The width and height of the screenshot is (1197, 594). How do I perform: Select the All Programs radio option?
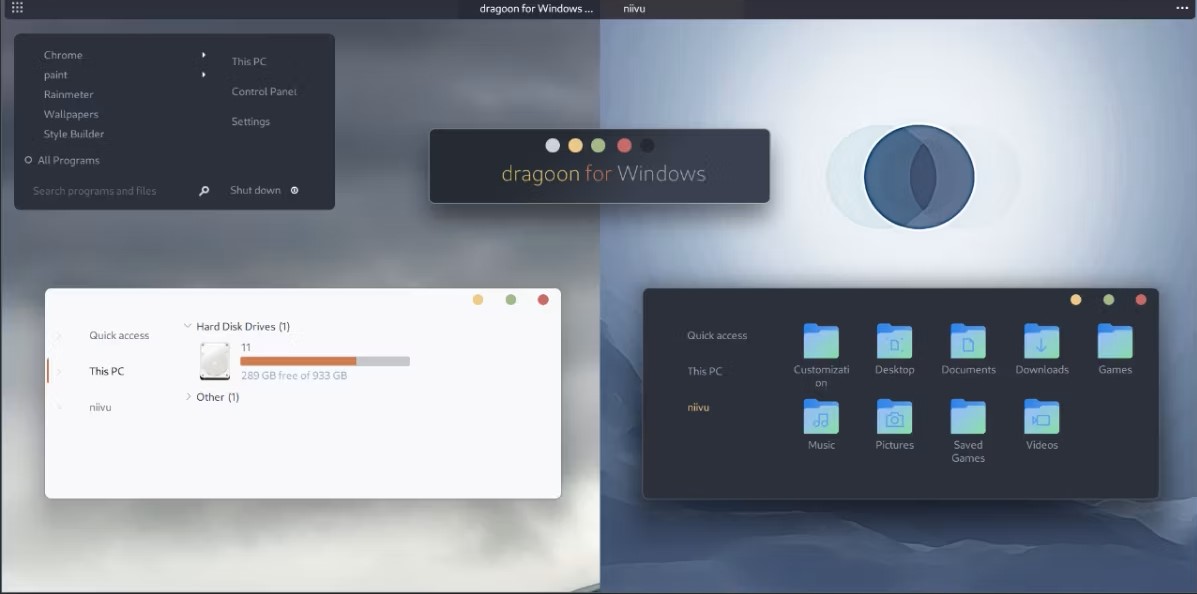(x=28, y=160)
